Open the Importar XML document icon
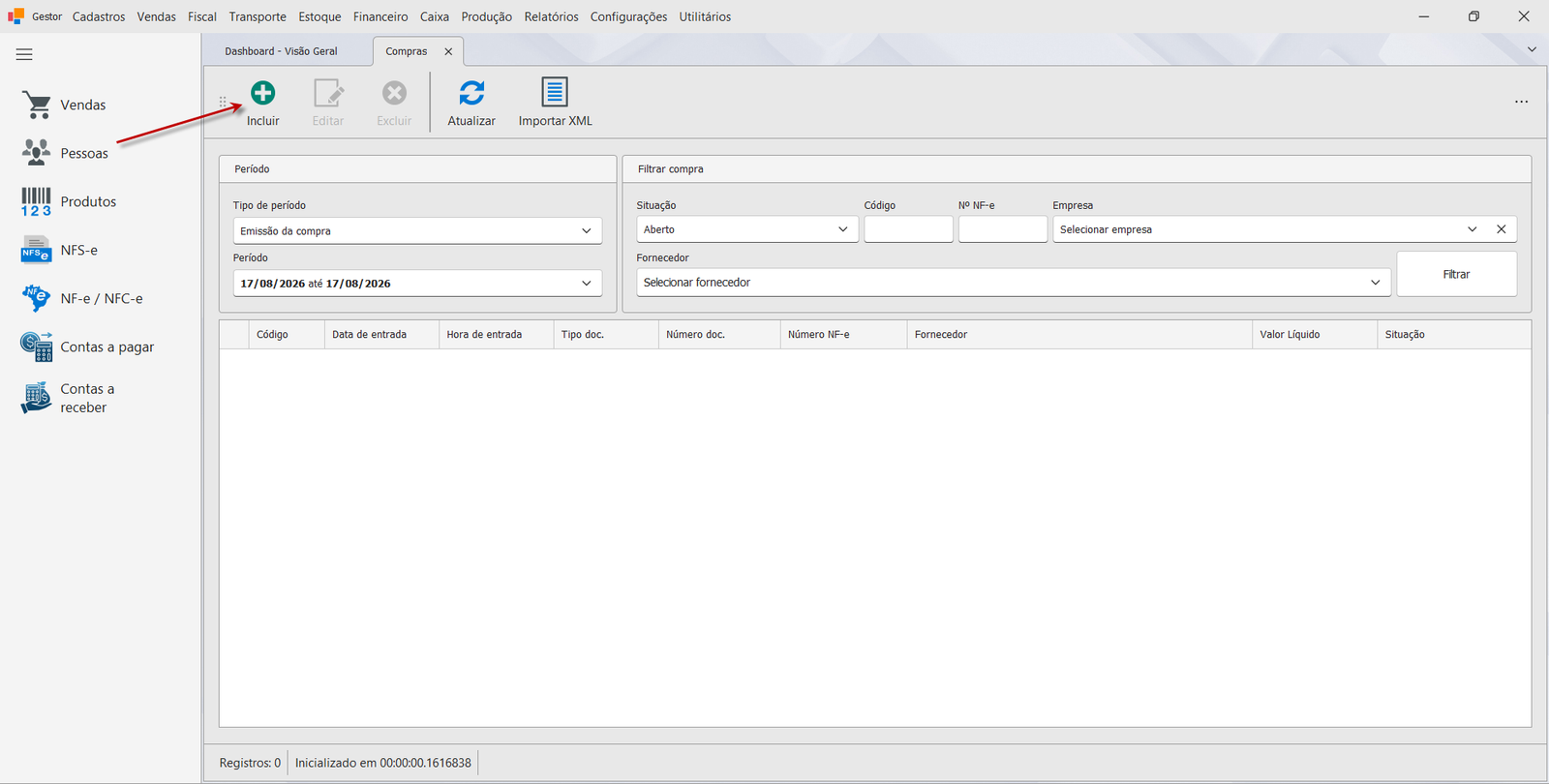The width and height of the screenshot is (1549, 784). (555, 92)
